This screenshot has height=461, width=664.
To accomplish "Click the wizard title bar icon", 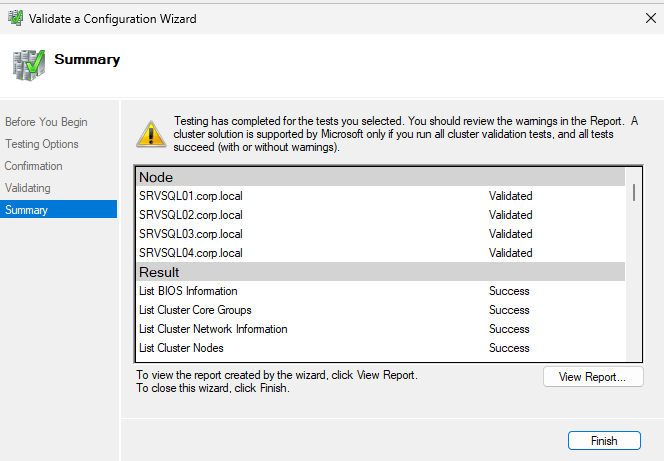I will click(15, 18).
